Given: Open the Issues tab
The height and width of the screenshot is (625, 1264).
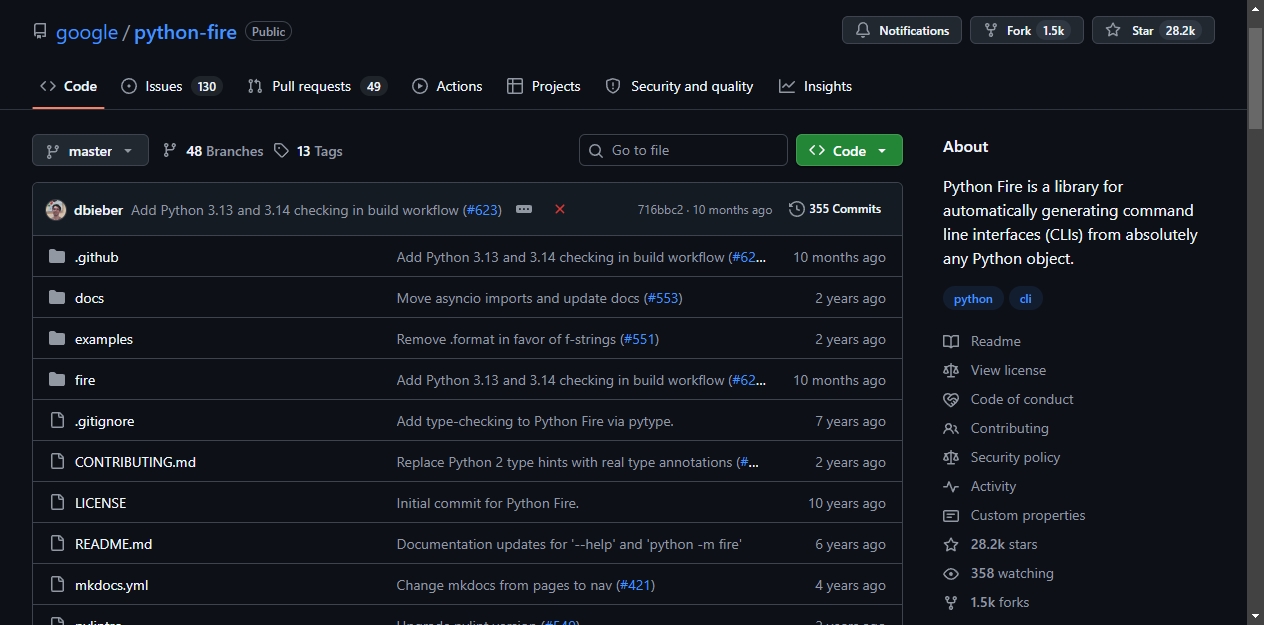Looking at the screenshot, I should click(170, 86).
